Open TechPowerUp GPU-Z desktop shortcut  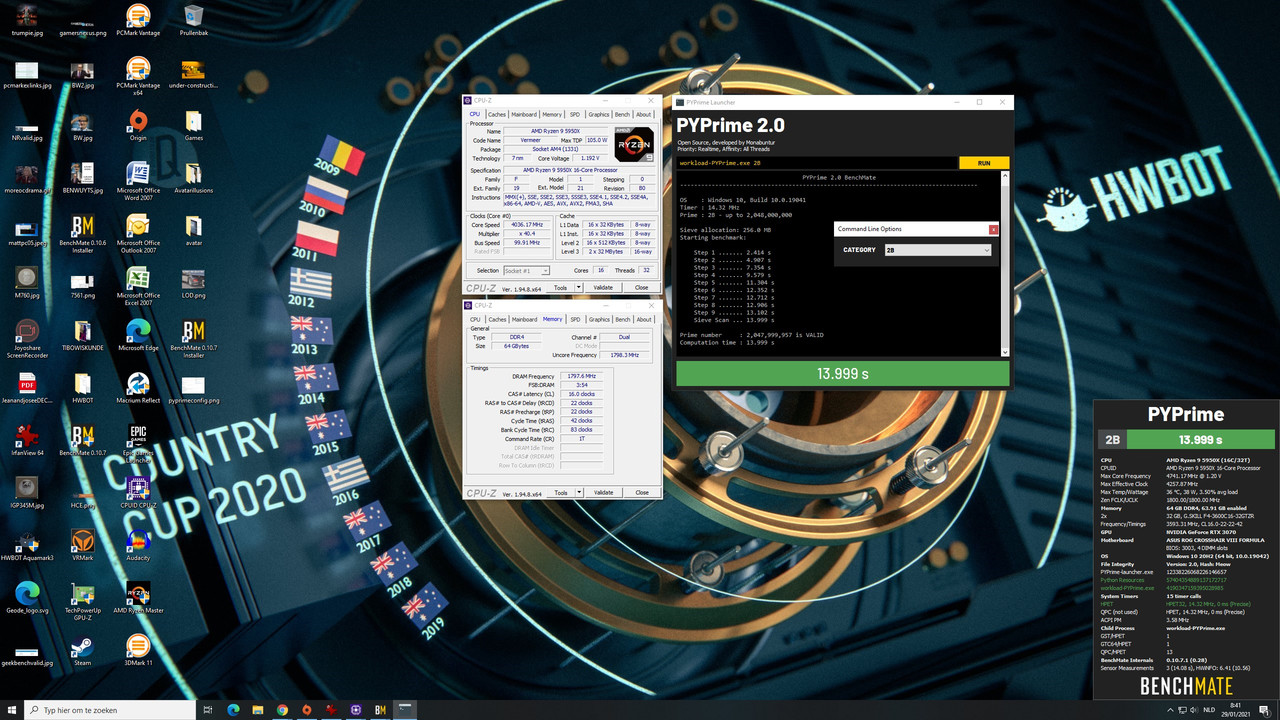click(x=82, y=600)
